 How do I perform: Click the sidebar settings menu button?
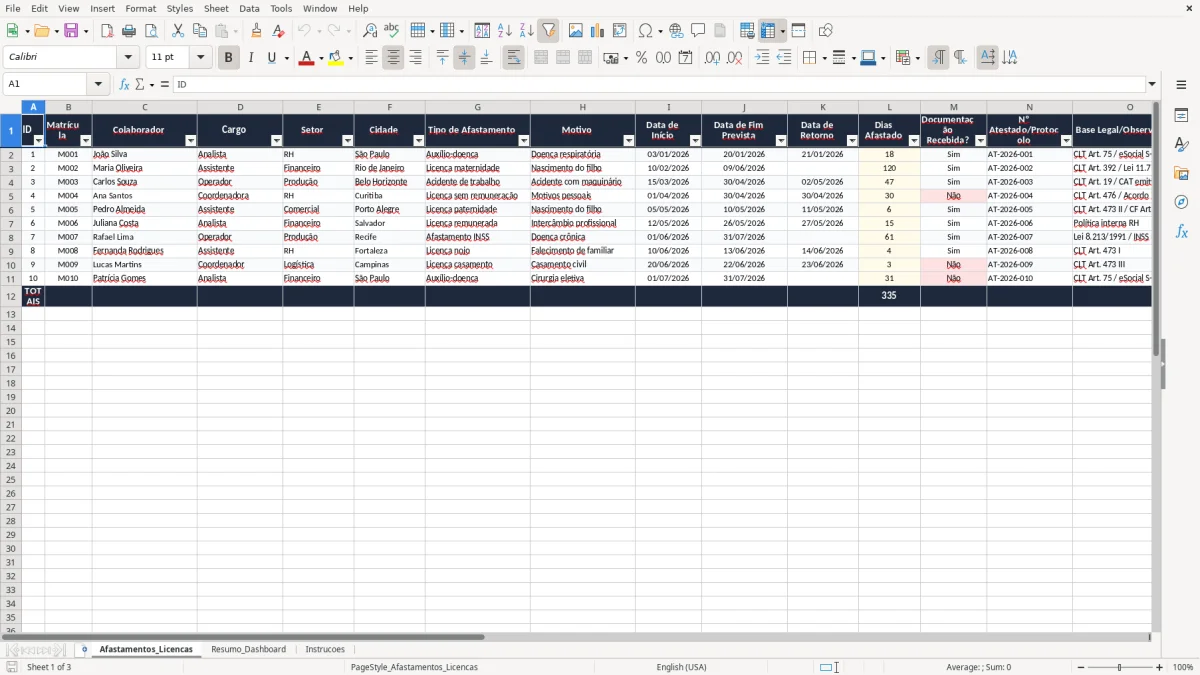click(1181, 84)
